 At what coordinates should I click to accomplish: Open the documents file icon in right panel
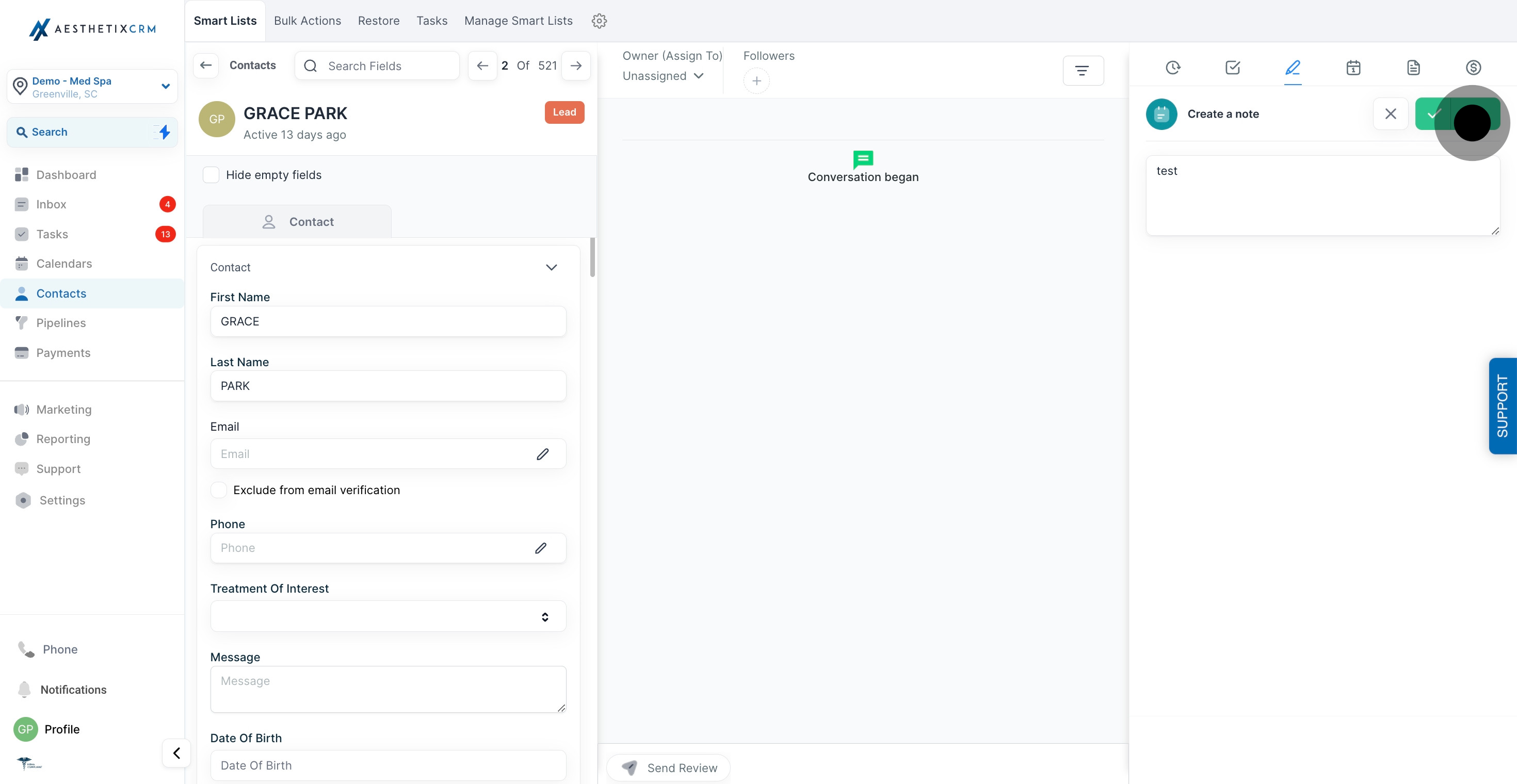1413,68
